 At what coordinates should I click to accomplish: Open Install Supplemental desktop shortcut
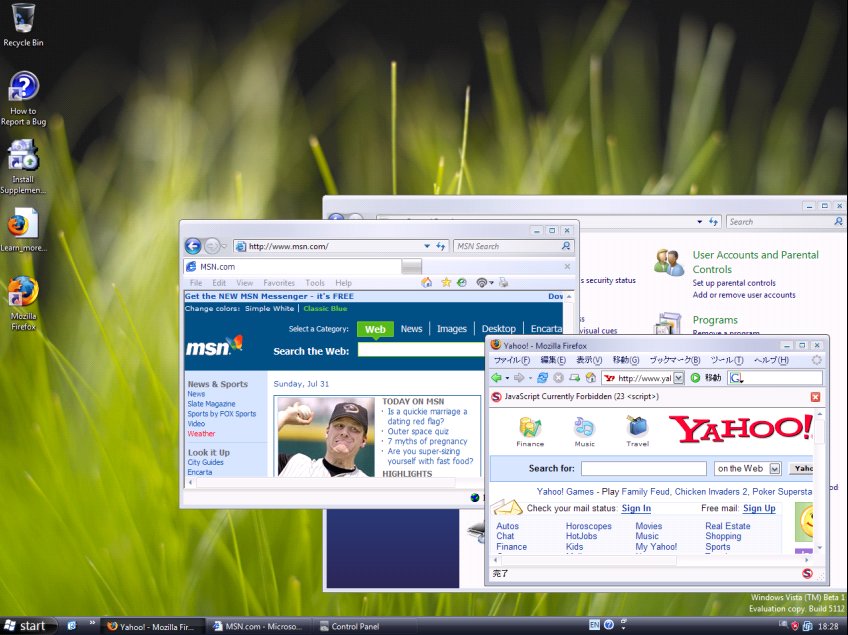tap(23, 167)
